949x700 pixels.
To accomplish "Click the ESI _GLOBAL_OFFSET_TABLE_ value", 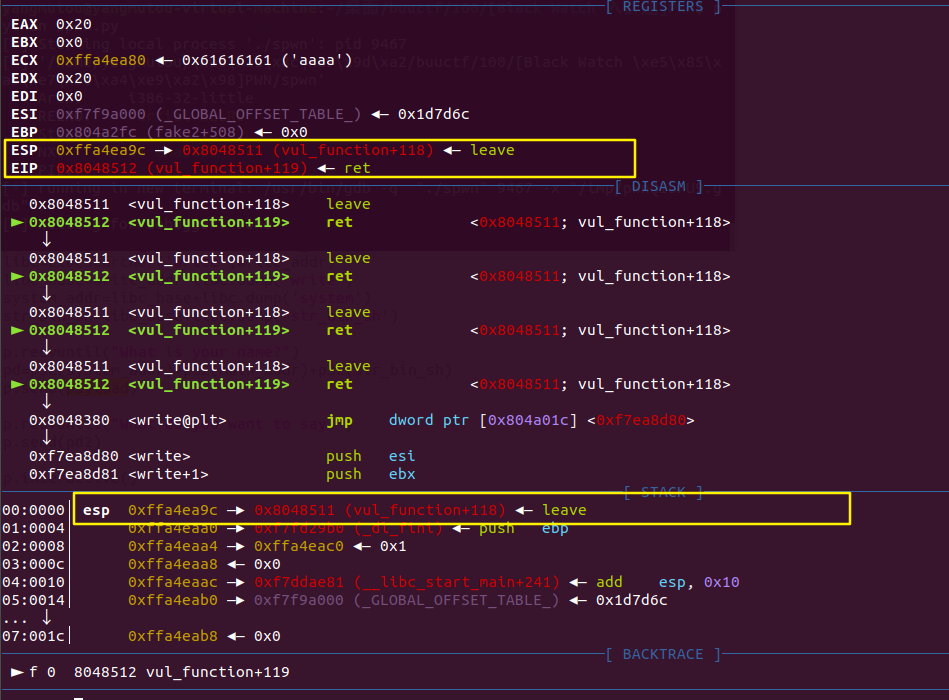I will coord(208,114).
